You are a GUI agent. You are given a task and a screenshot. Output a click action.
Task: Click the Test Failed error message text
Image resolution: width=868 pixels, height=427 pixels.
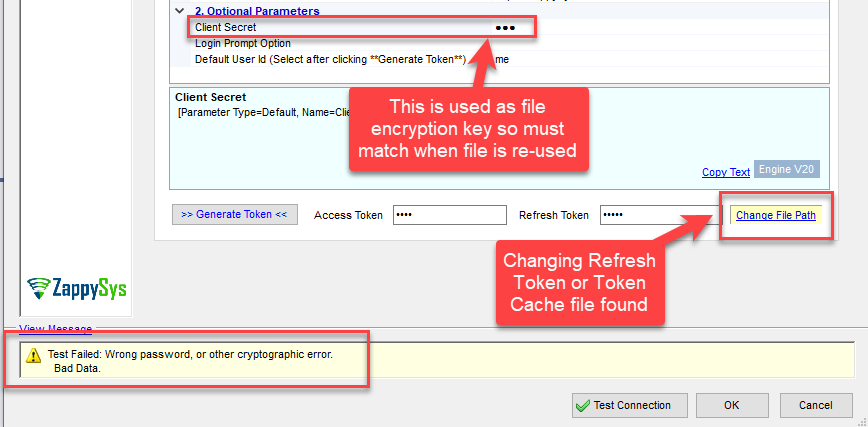[x=190, y=355]
